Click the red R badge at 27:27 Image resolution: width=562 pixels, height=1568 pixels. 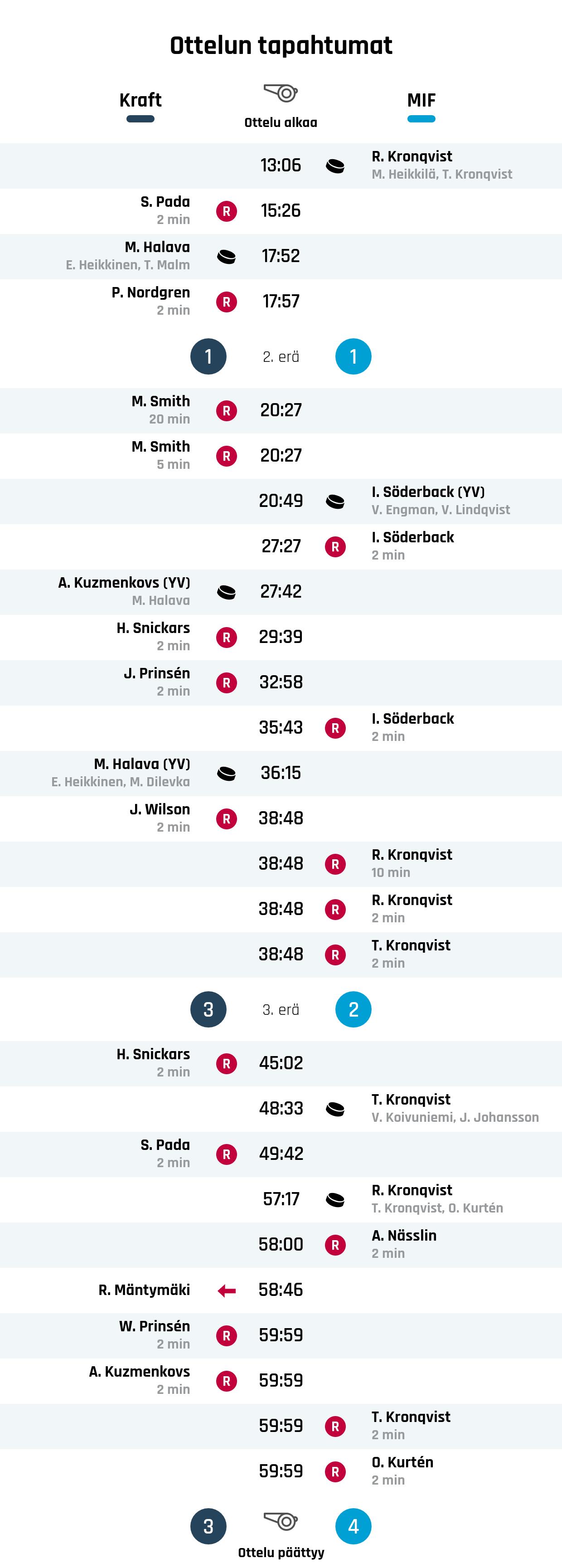[x=335, y=546]
